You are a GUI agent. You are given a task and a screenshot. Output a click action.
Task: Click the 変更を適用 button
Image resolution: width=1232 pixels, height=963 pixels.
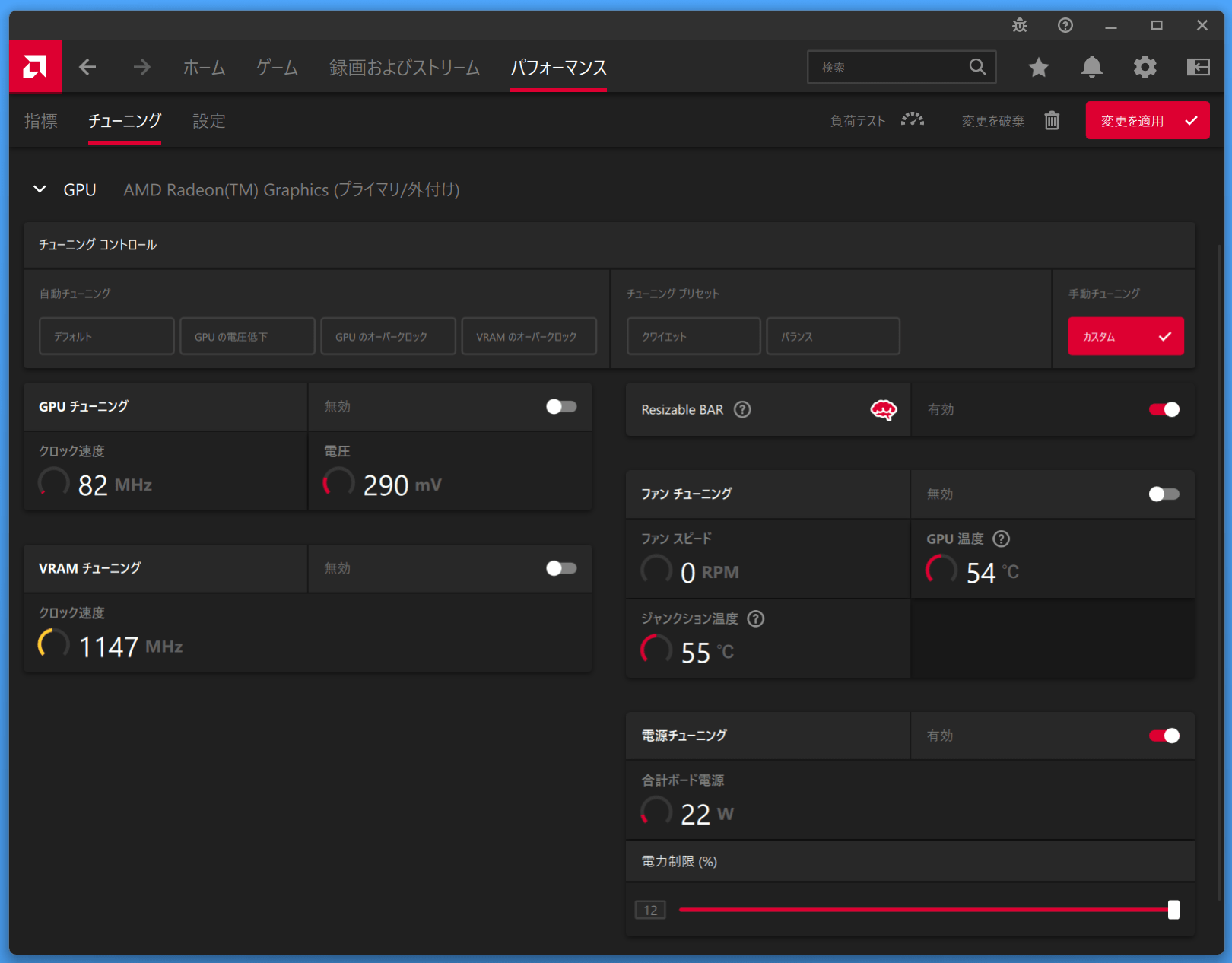(x=1147, y=121)
